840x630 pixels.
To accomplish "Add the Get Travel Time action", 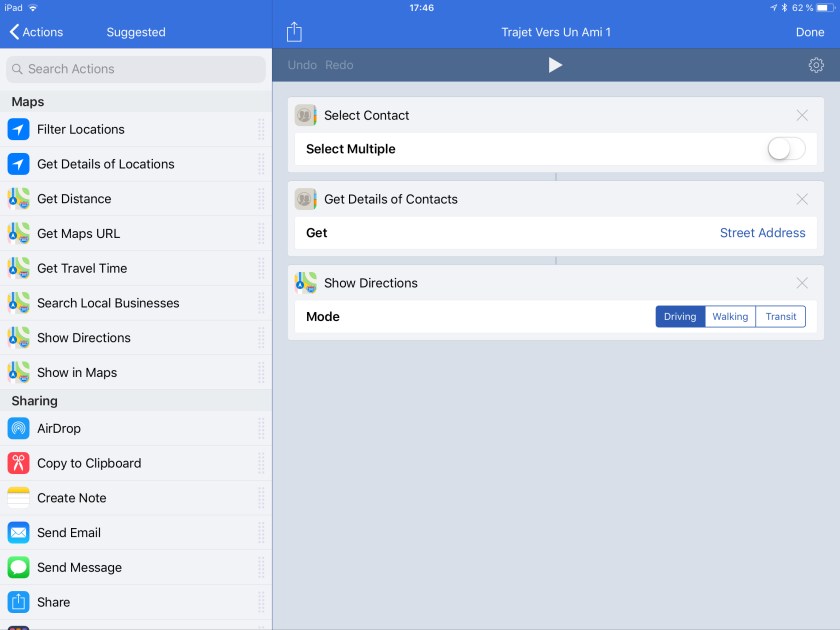I will [x=82, y=268].
